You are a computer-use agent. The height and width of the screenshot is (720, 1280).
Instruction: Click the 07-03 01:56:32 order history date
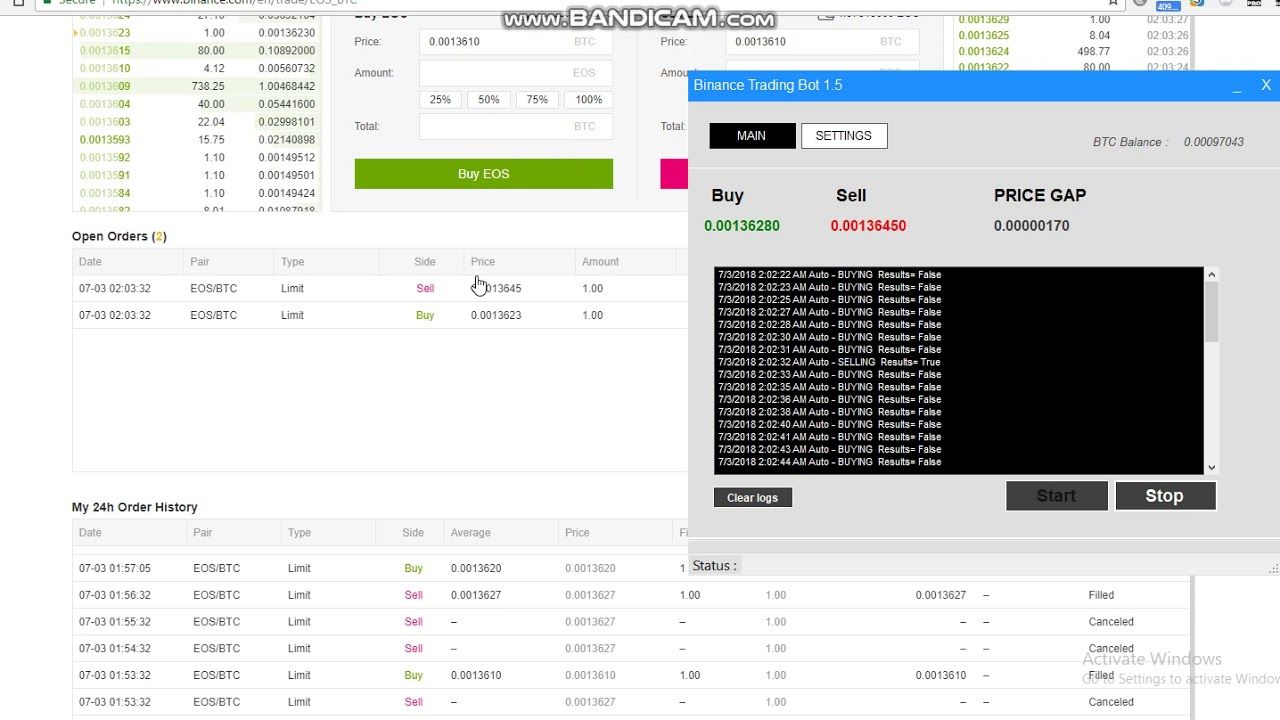click(115, 595)
